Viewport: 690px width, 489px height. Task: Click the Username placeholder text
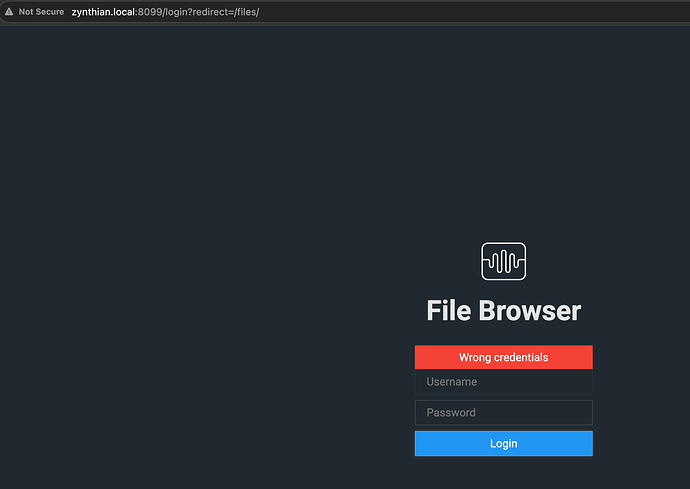[451, 382]
